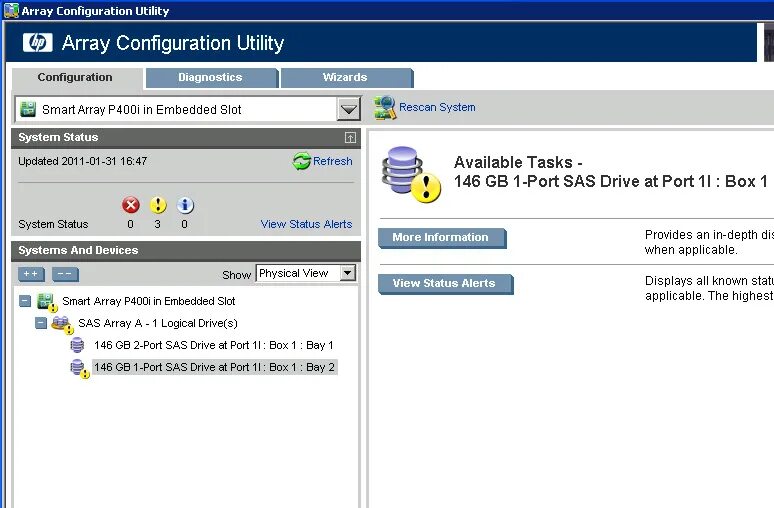
Task: Open the controller selection dropdown arrow
Action: point(348,109)
